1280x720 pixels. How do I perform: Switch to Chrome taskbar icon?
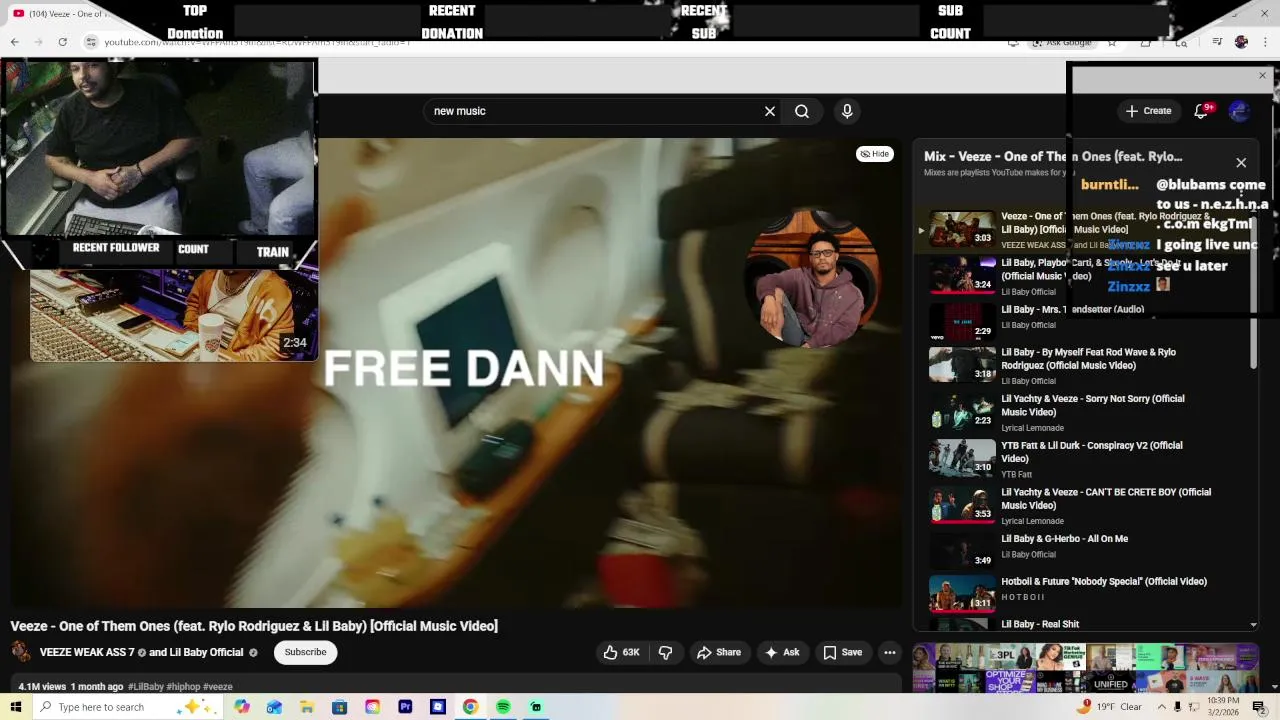470,707
